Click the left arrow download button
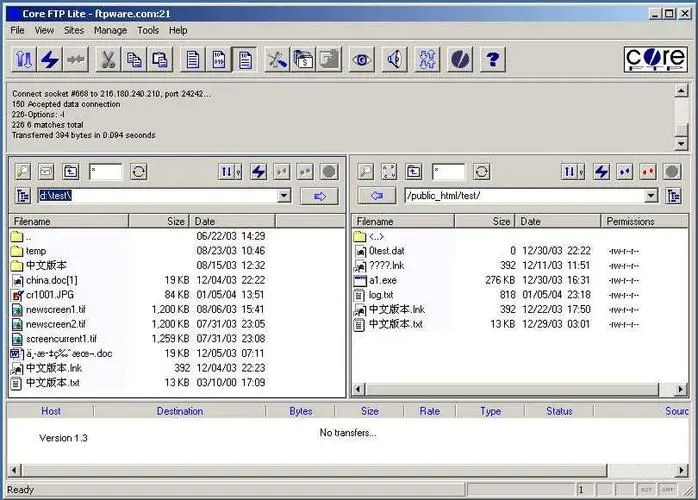Image resolution: width=698 pixels, height=500 pixels. click(x=377, y=195)
